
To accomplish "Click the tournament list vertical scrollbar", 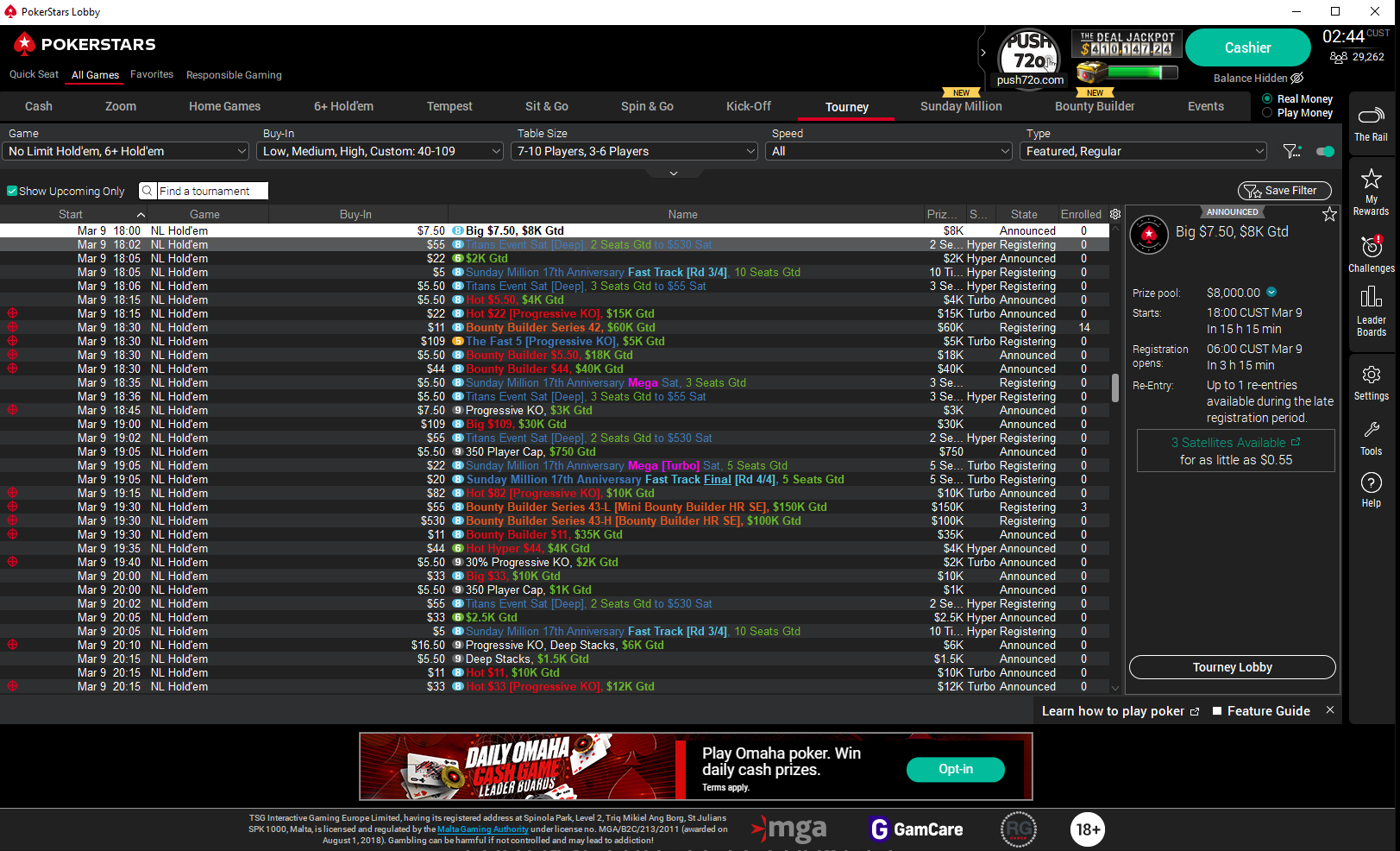I will (1114, 387).
